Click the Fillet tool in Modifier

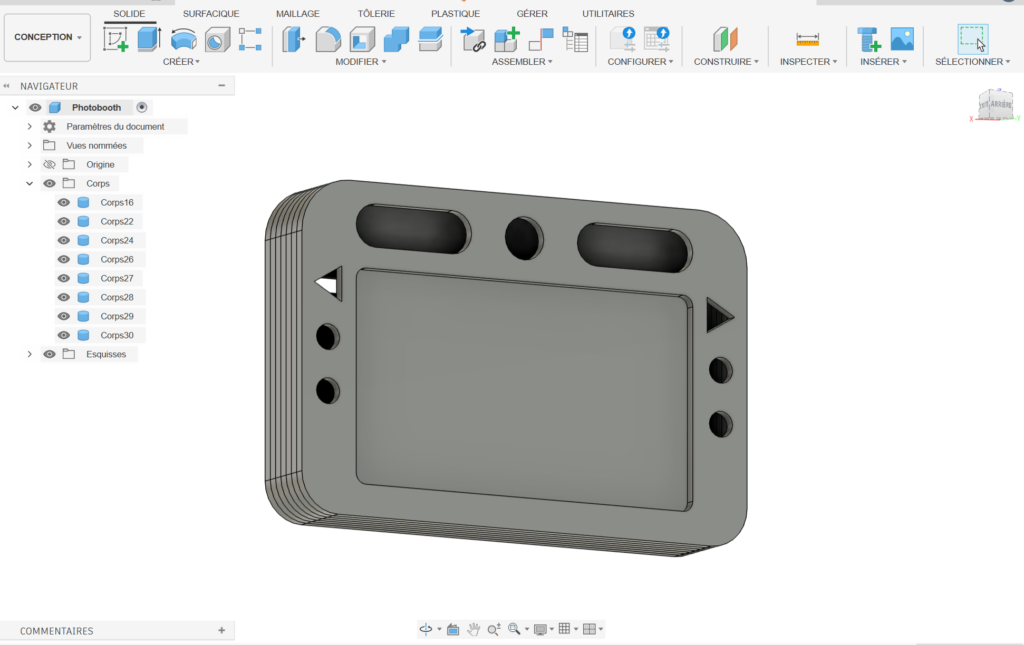[x=328, y=39]
